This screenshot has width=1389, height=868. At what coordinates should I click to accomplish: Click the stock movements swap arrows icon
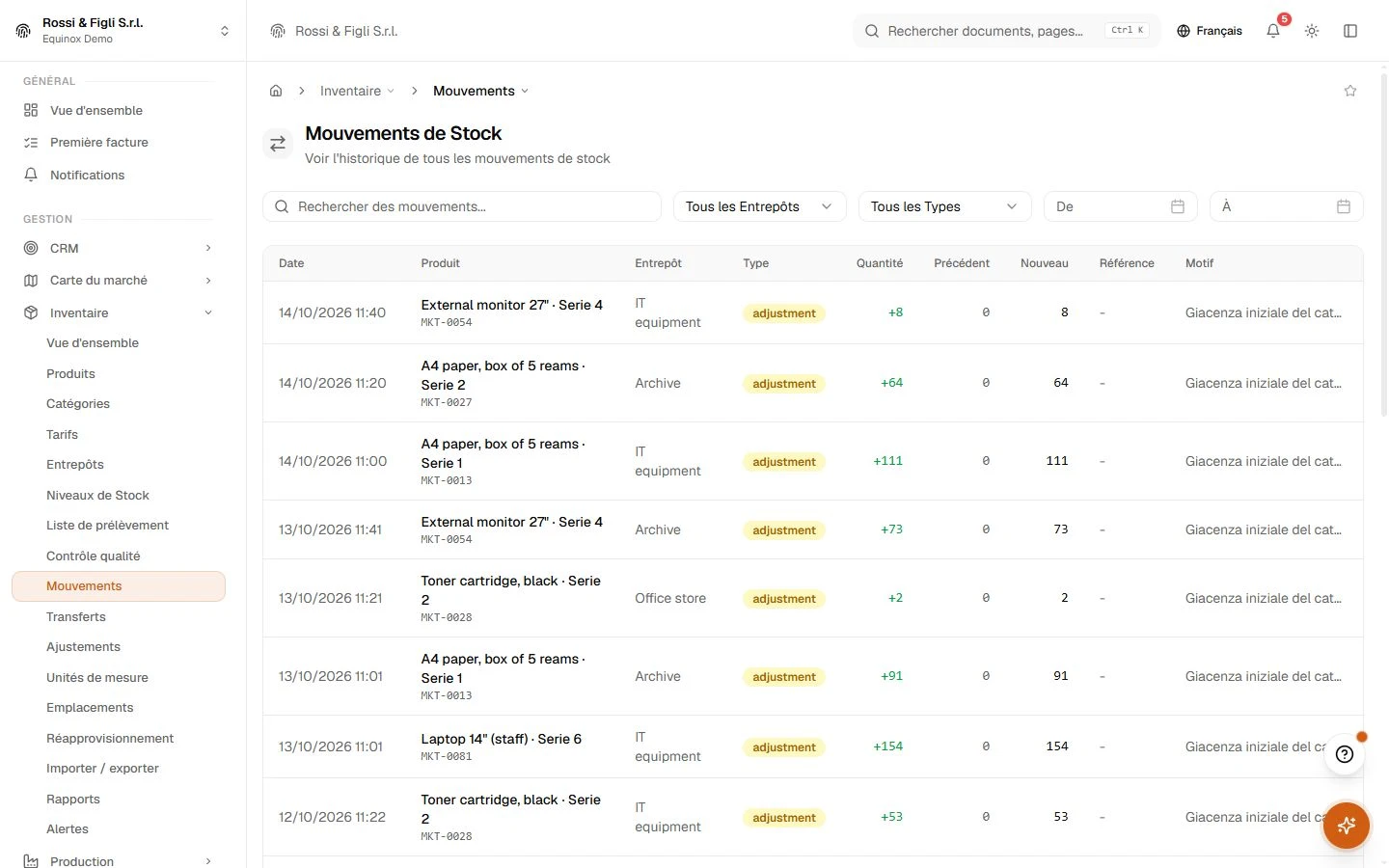(278, 144)
